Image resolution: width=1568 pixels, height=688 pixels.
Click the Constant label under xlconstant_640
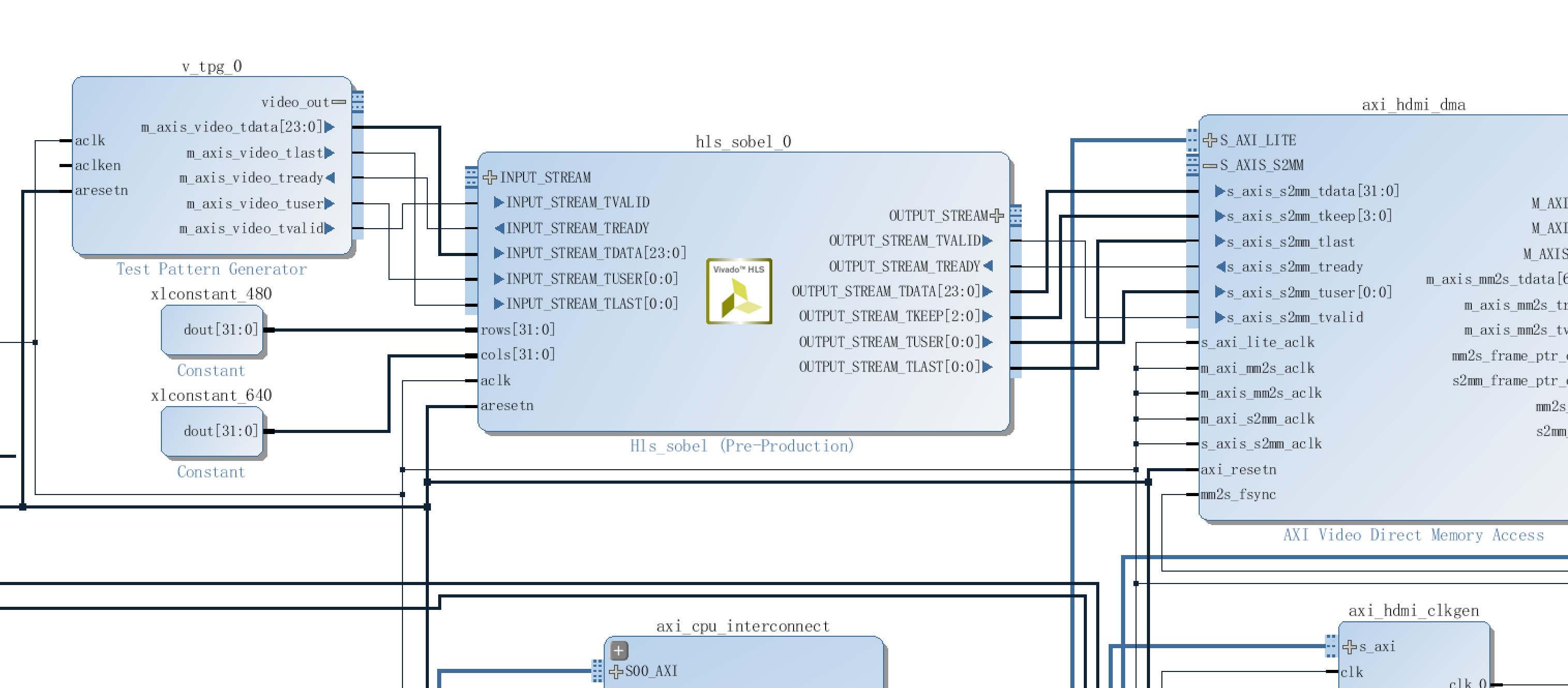click(211, 472)
